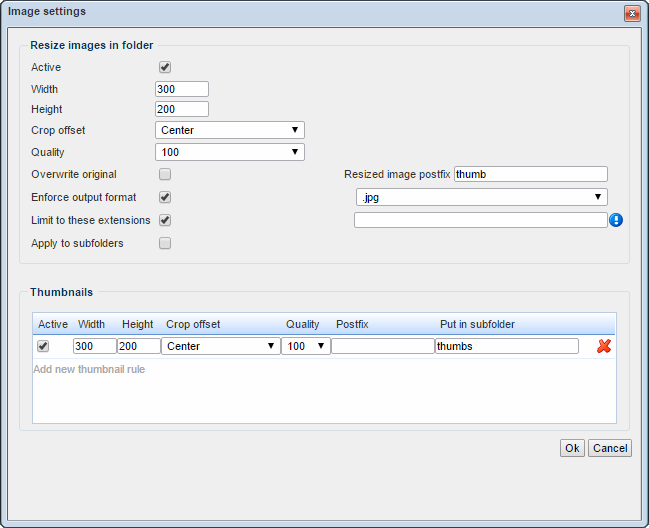The width and height of the screenshot is (649, 528).
Task: Focus the Put in subfolder thumbs field
Action: (506, 346)
